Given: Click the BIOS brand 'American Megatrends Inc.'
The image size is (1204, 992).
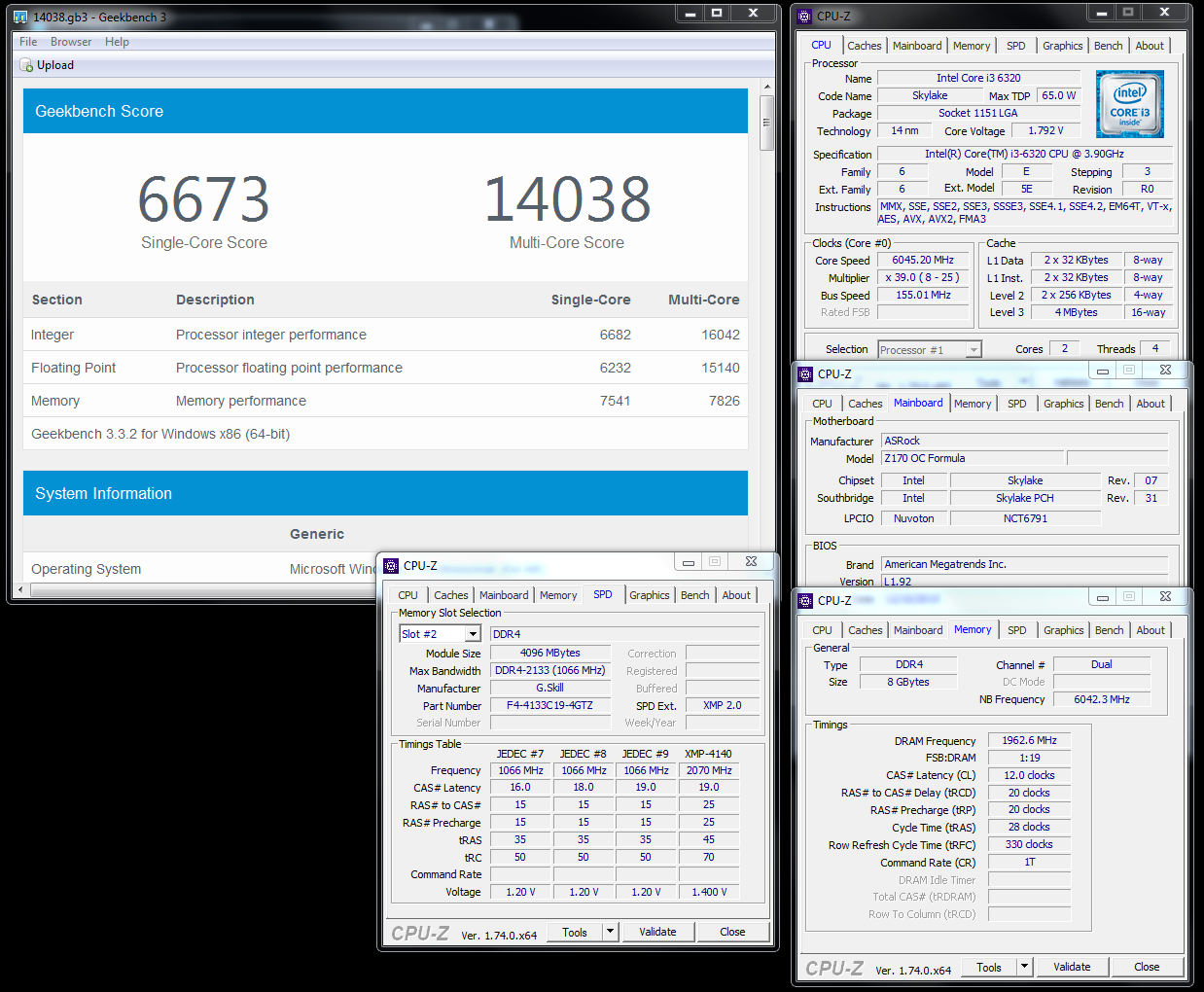Looking at the screenshot, I should tap(1024, 564).
